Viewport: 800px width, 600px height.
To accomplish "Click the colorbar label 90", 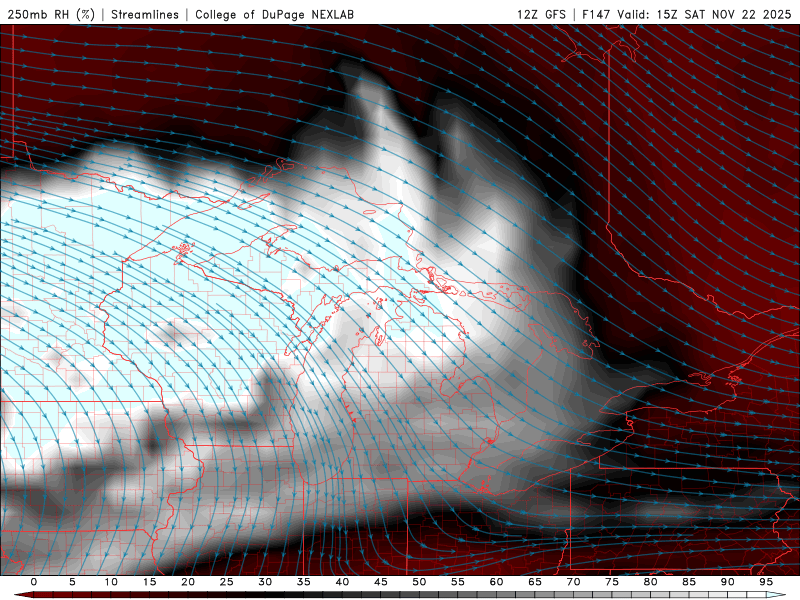I will [x=727, y=582].
